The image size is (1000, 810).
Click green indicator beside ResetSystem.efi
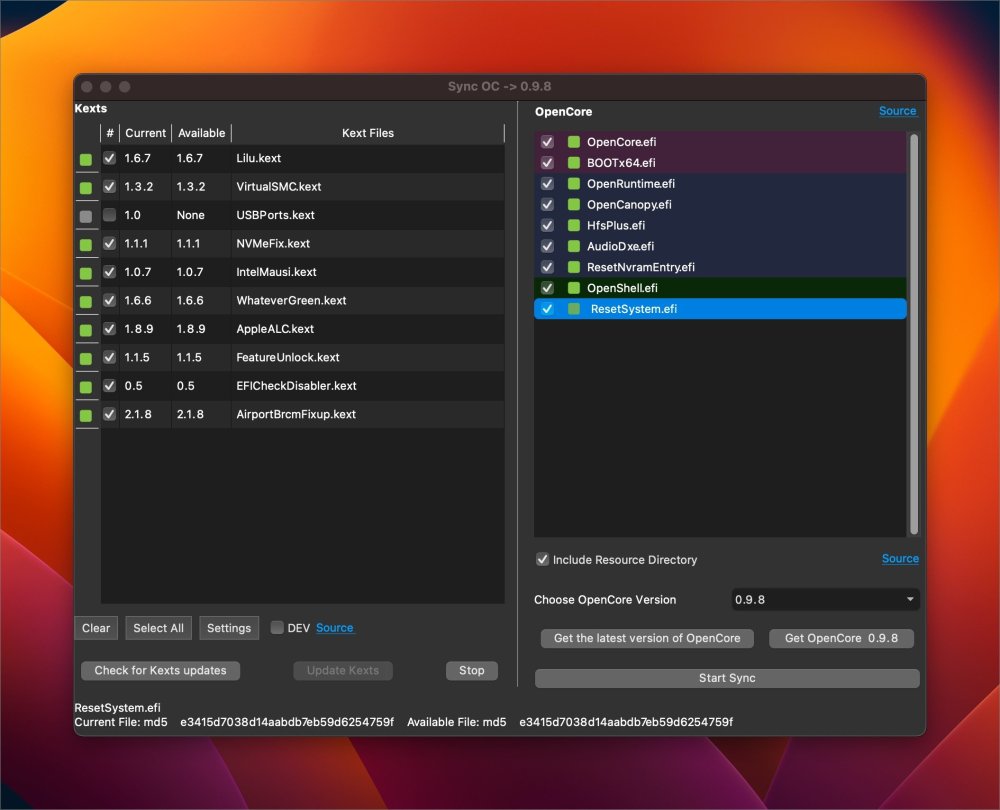click(x=574, y=309)
